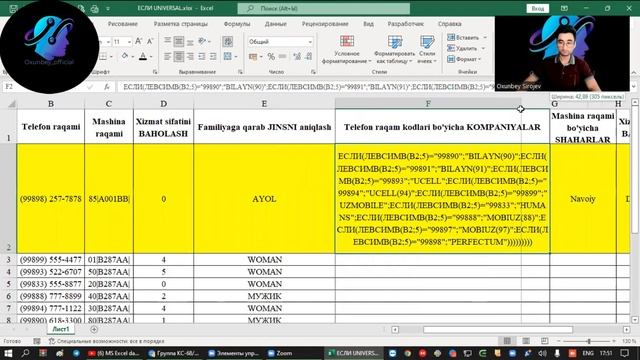The width and height of the screenshot is (640, 360).
Task: Open Условное форматирование menu
Action: click(x=347, y=49)
